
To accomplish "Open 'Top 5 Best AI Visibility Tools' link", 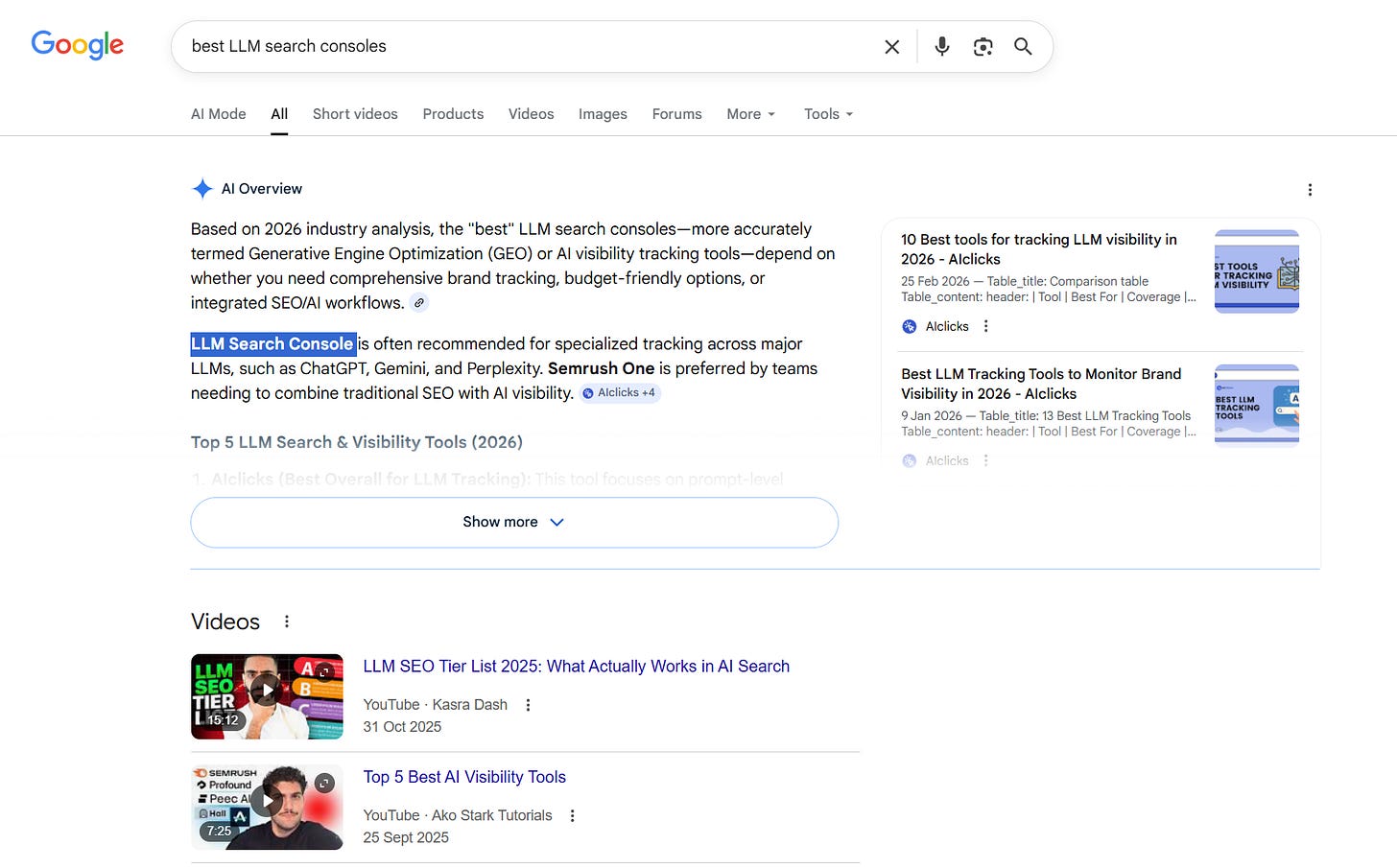I will pos(464,778).
